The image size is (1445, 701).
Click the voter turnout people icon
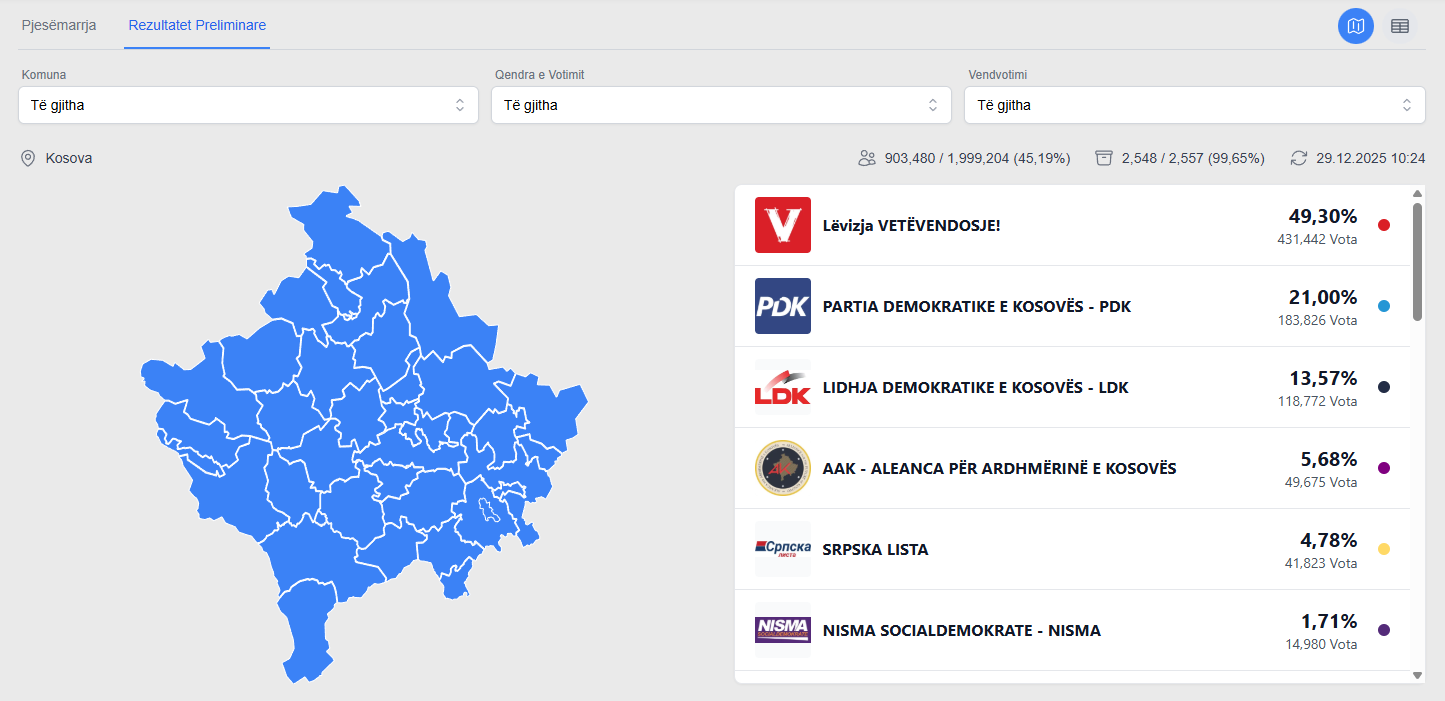(x=867, y=158)
